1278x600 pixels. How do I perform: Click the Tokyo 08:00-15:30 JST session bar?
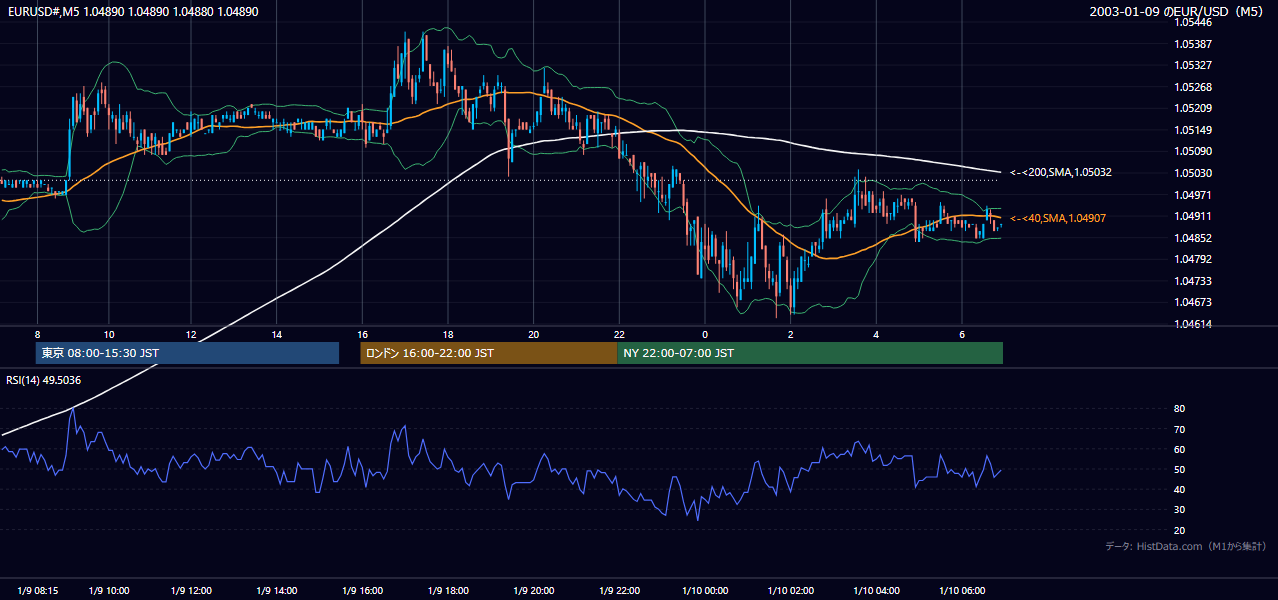(x=187, y=353)
